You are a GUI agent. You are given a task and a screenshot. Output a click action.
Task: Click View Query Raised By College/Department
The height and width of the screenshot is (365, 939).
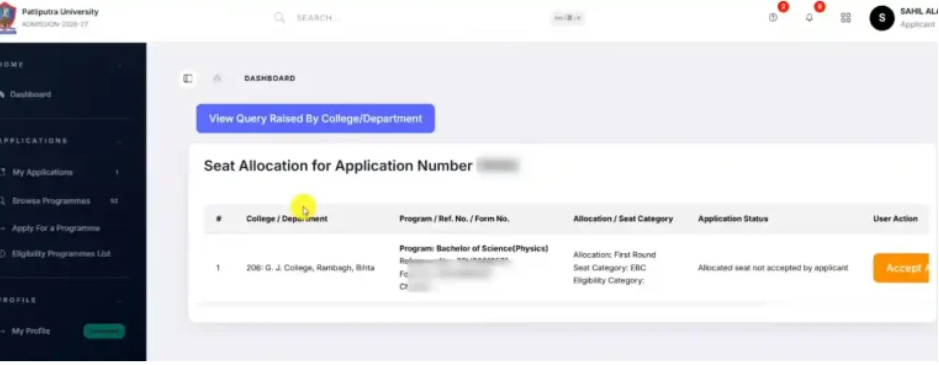point(316,119)
